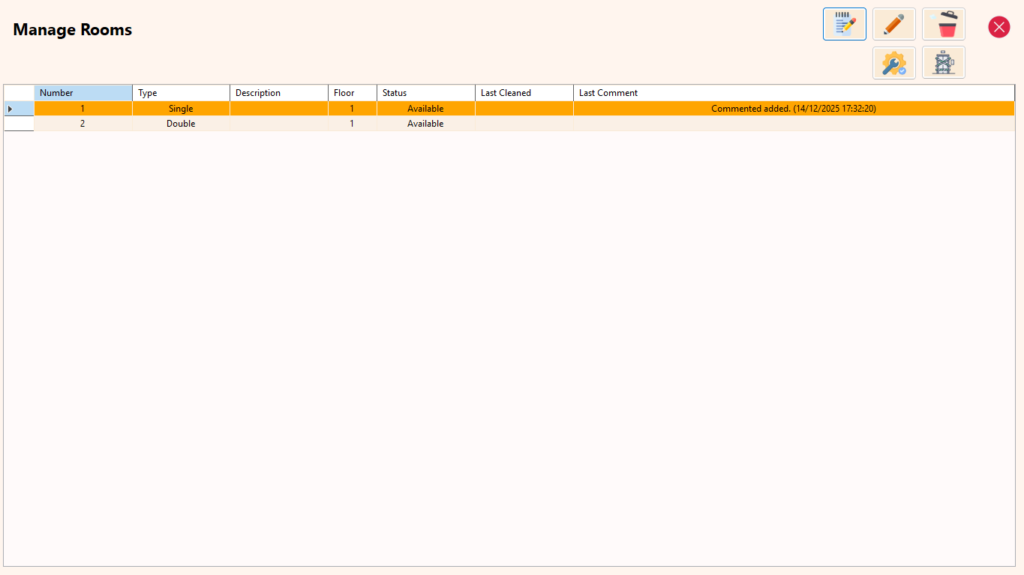Click the wrench and gear maintenance icon
Viewport: 1024px width, 575px height.
(x=894, y=63)
